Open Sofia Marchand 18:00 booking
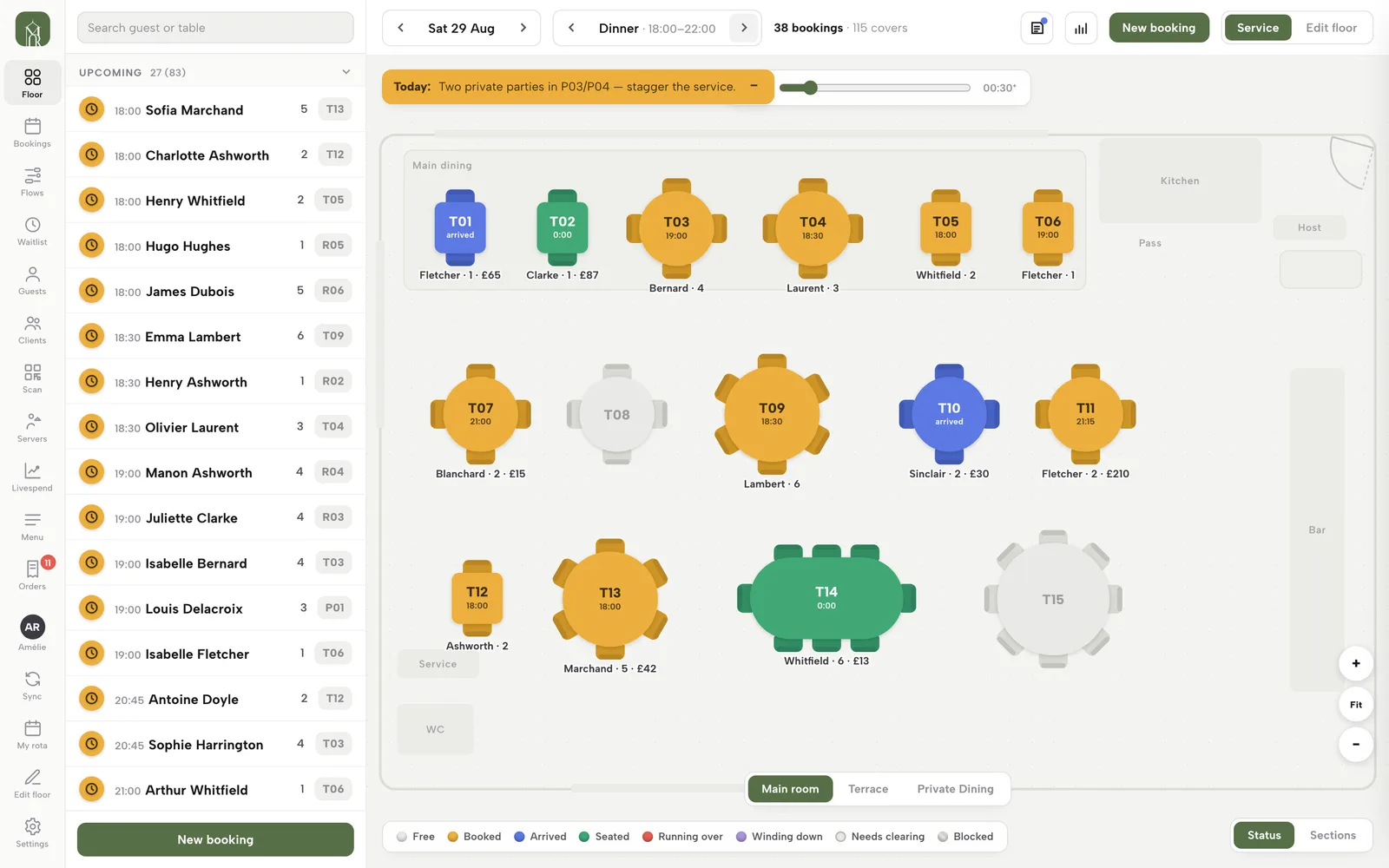This screenshot has width=1389, height=868. click(x=215, y=109)
